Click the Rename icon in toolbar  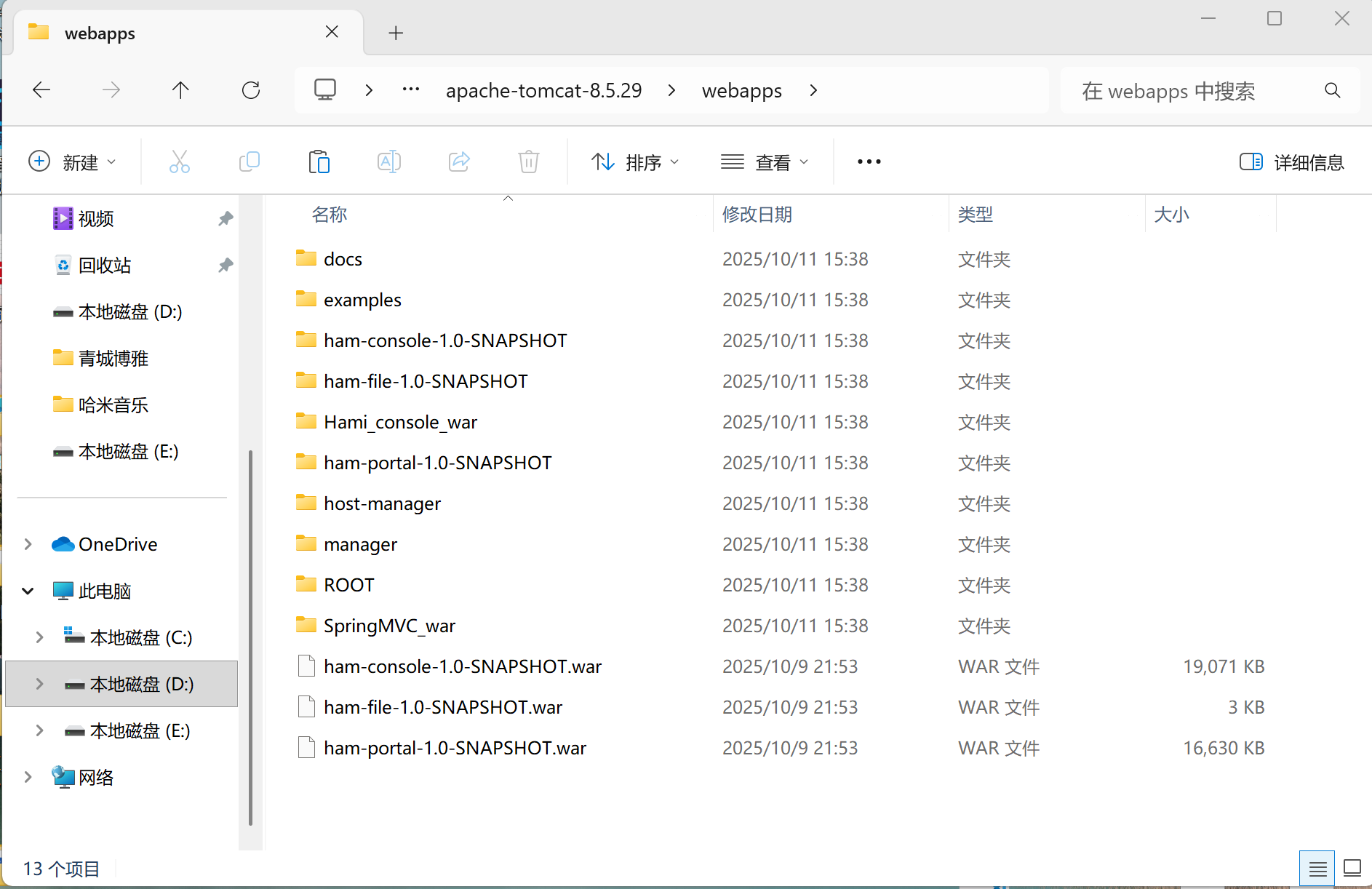[x=389, y=162]
